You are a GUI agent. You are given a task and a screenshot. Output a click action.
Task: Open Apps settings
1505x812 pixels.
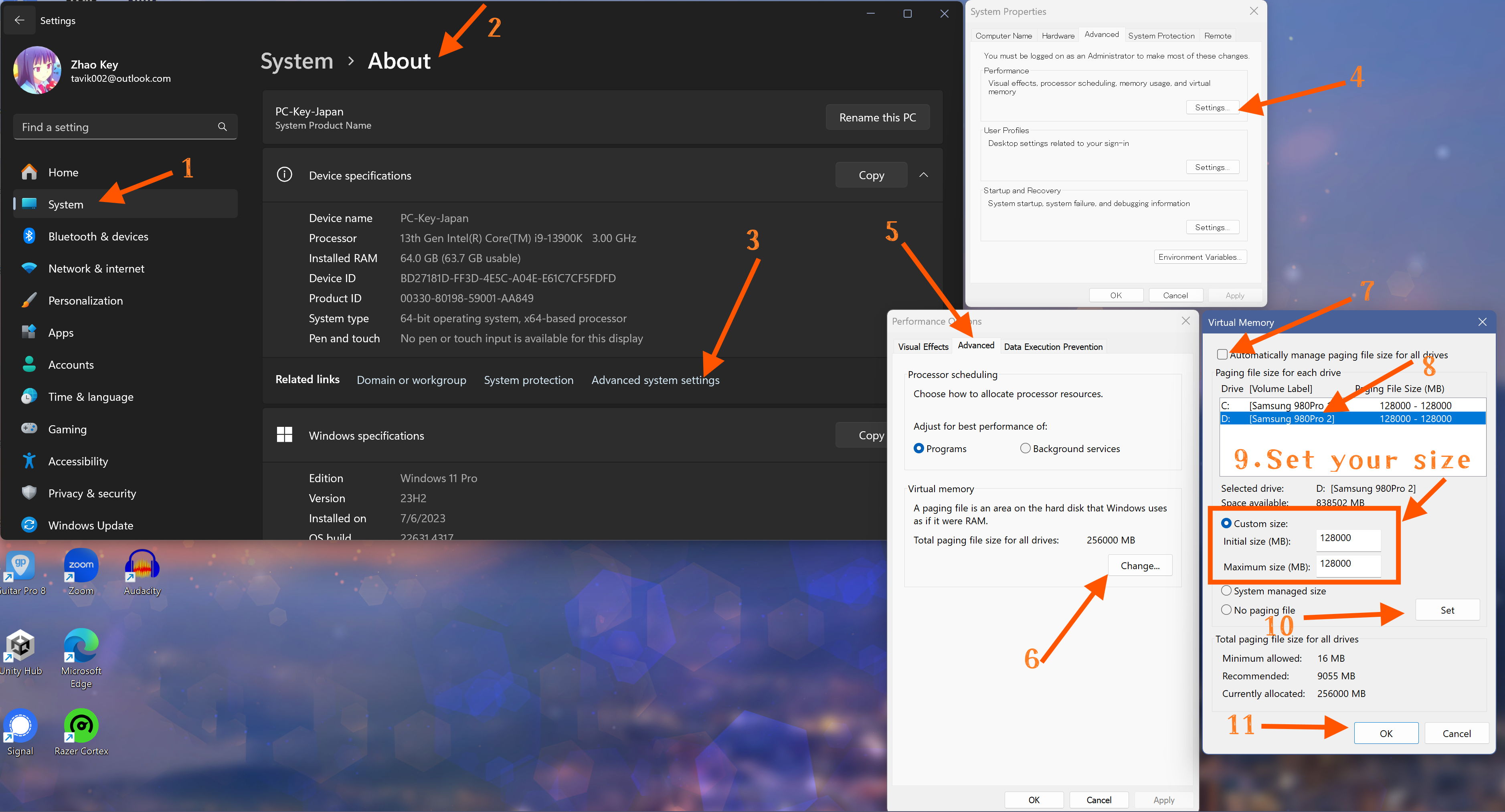(125, 332)
